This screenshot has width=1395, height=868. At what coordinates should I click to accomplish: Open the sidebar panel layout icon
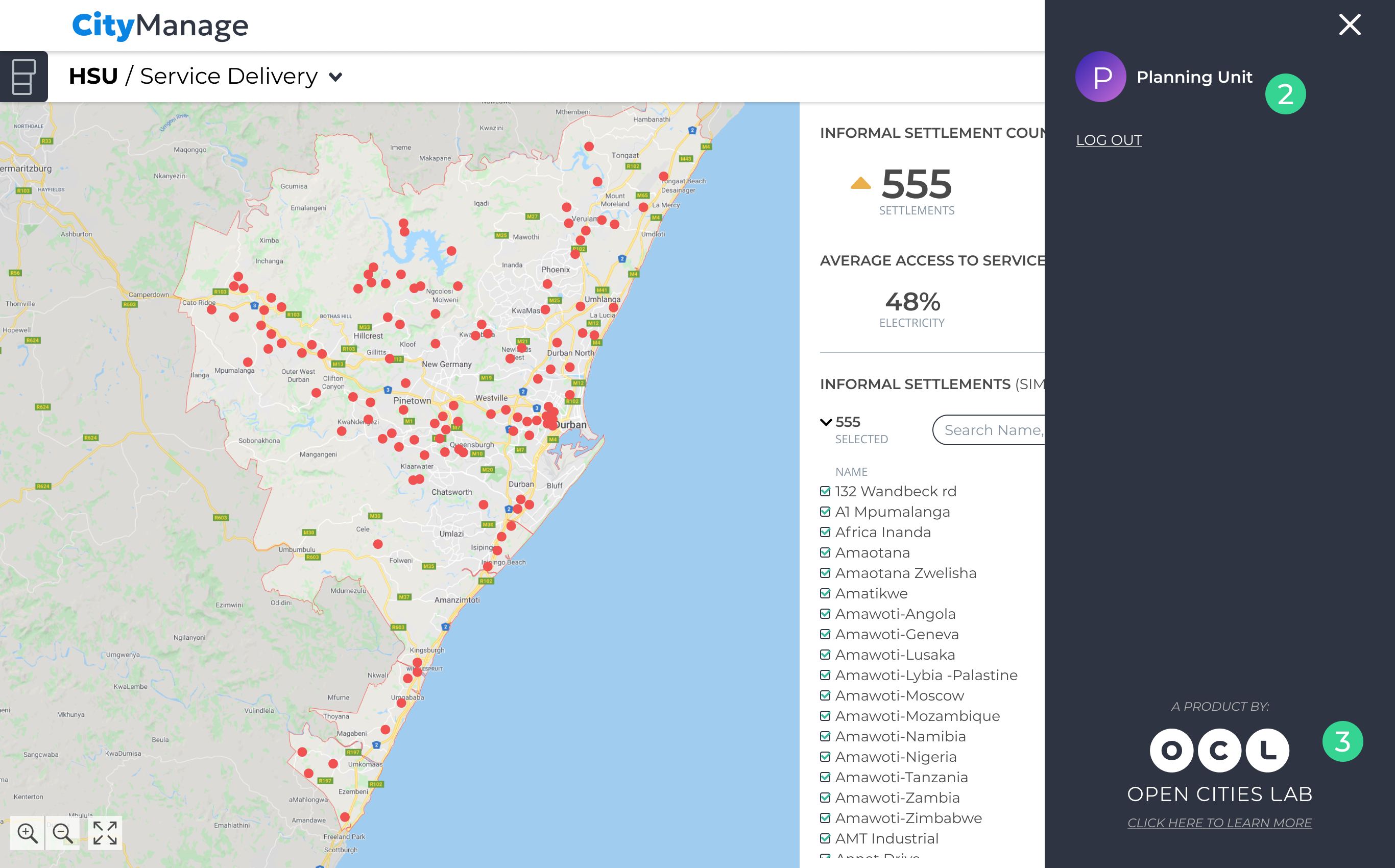pyautogui.click(x=23, y=77)
